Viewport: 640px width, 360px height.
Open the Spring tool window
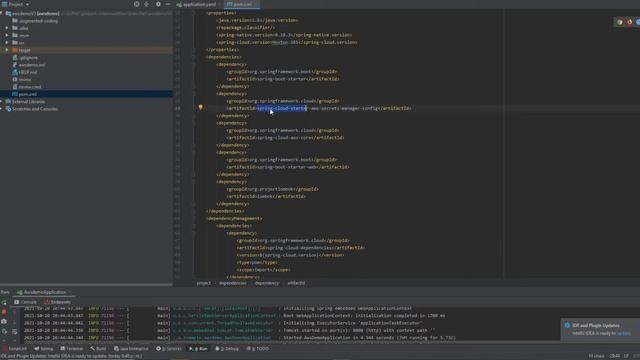[x=44, y=349]
